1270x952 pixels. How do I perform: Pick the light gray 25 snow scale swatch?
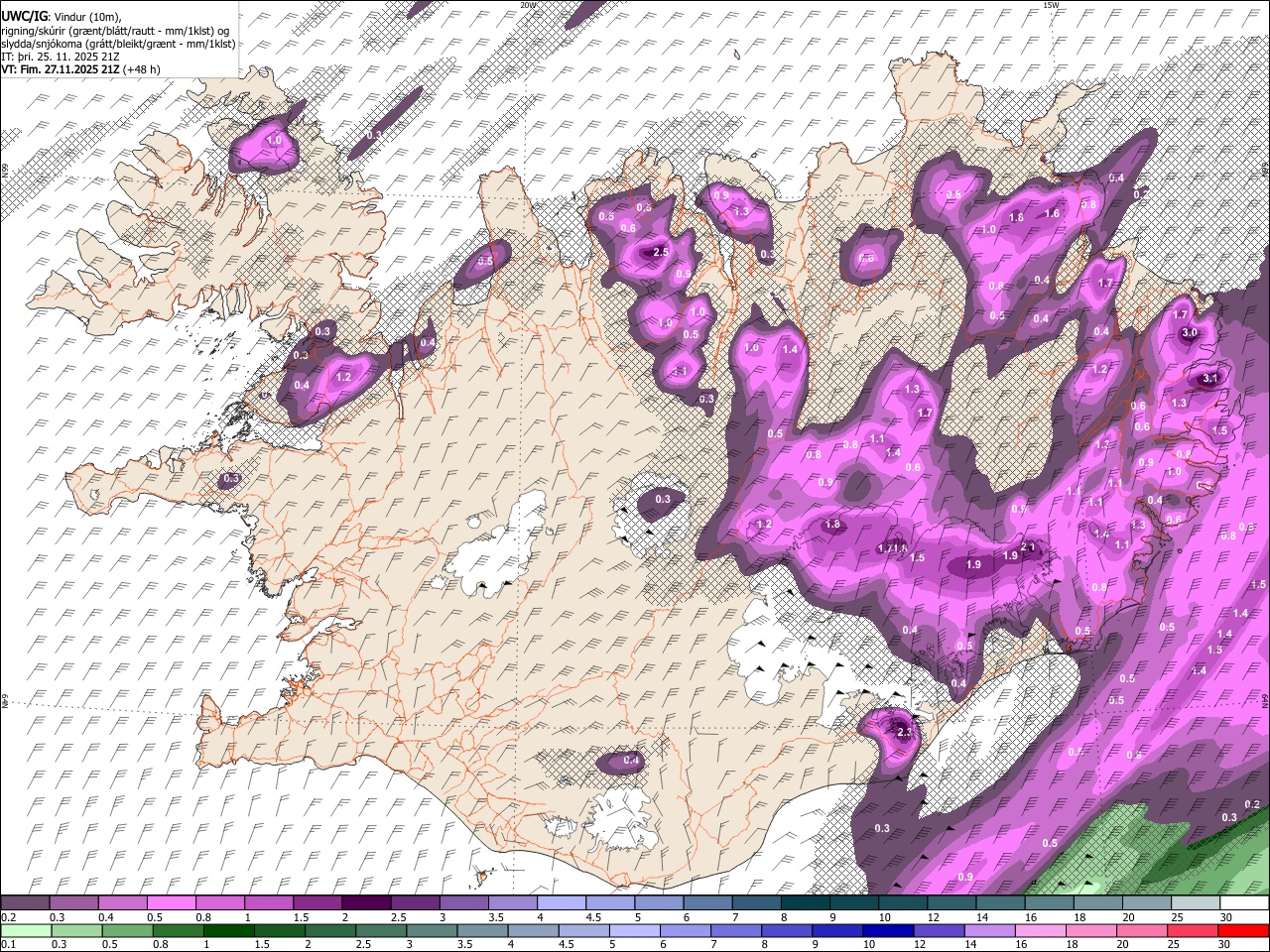click(x=1195, y=903)
